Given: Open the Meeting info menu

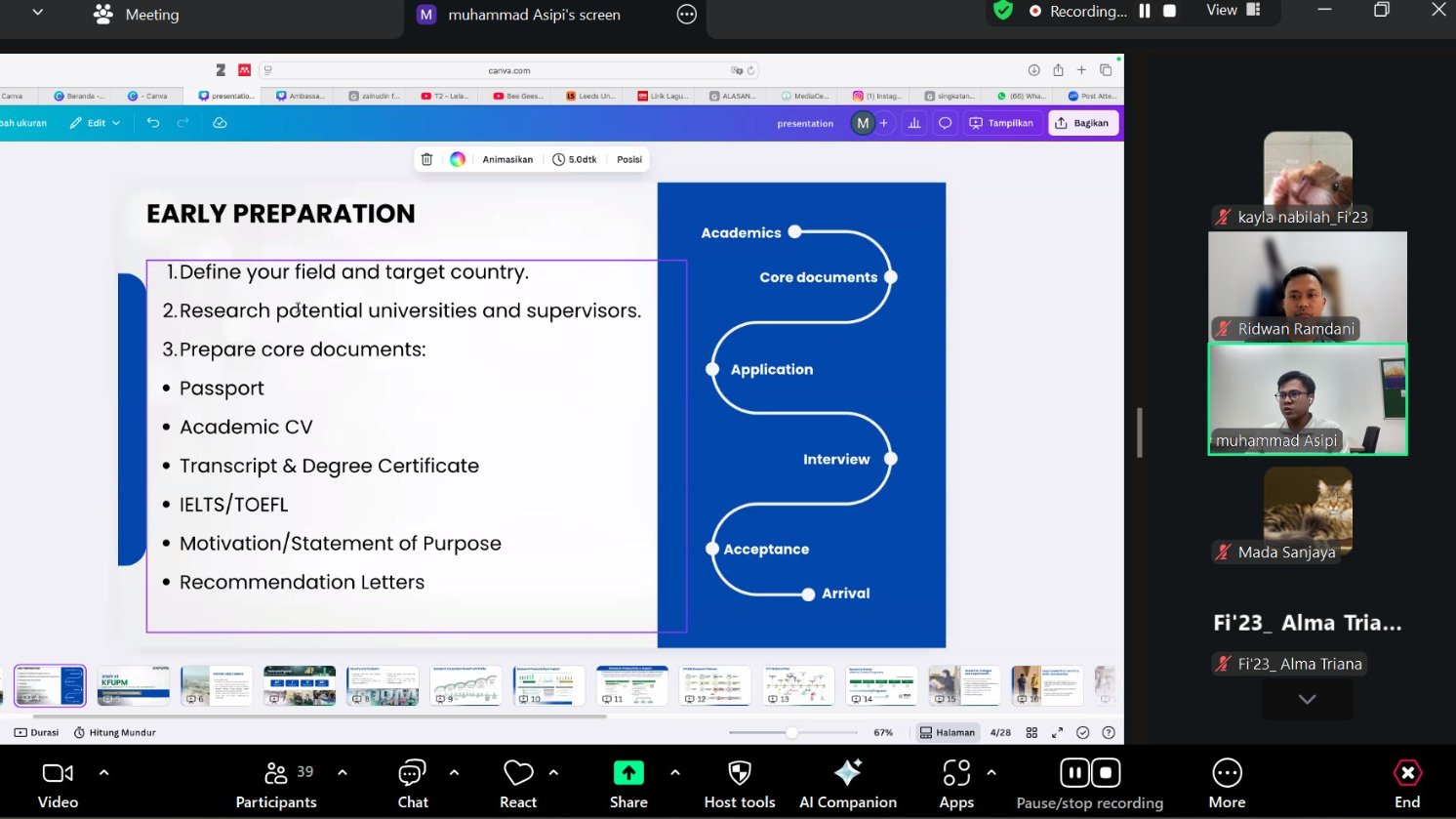Looking at the screenshot, I should (137, 15).
